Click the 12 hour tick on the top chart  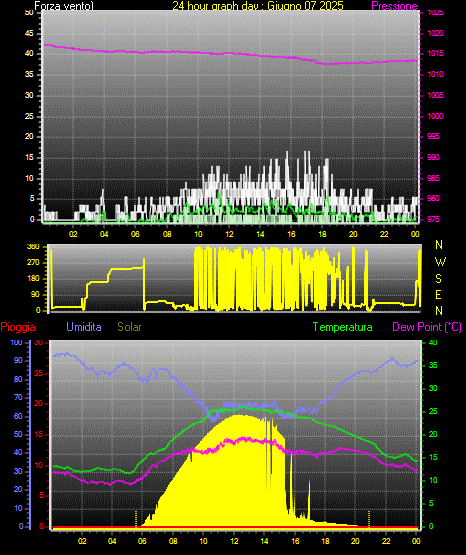229,234
